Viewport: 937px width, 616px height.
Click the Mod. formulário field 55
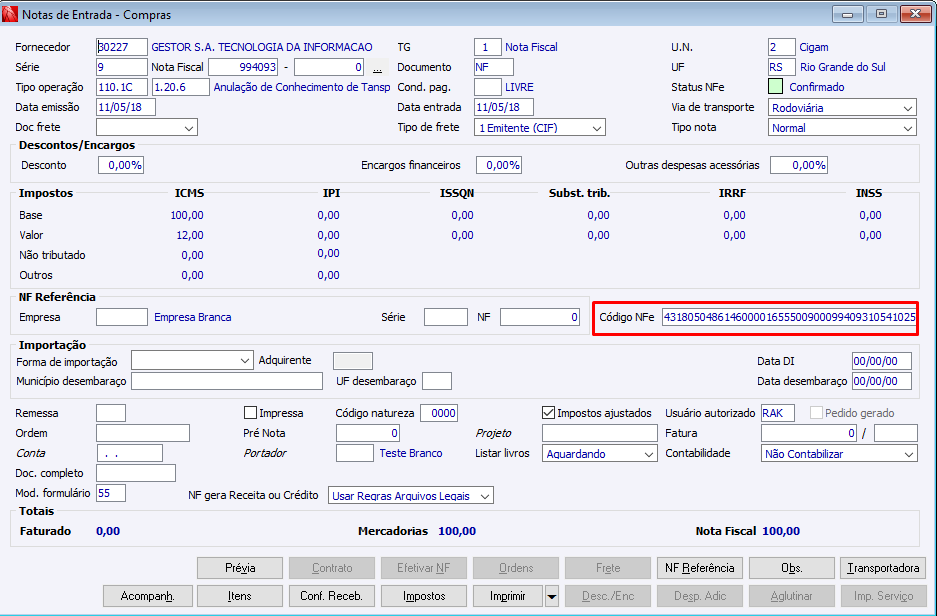tap(111, 493)
